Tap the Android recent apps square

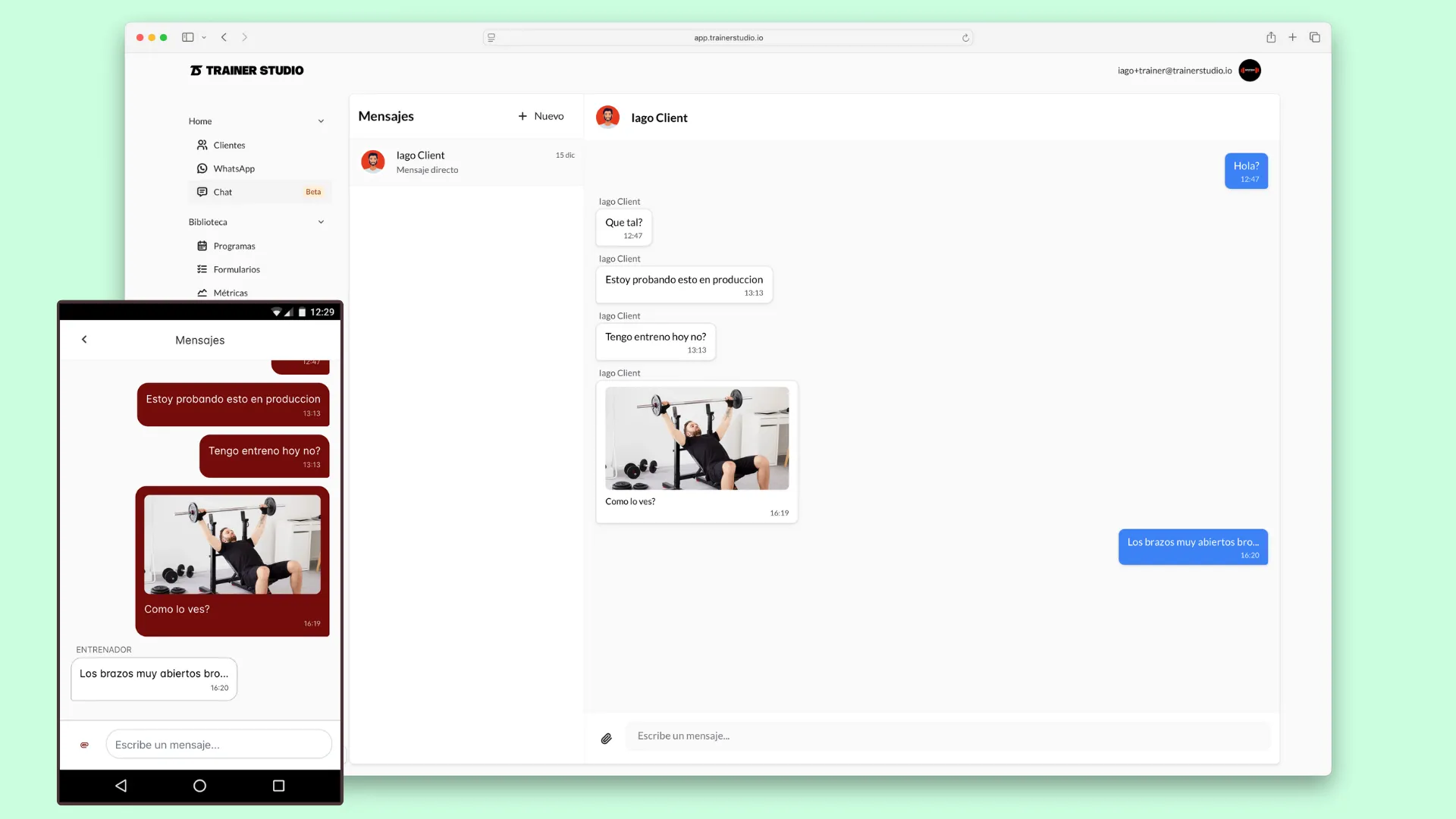tap(278, 786)
